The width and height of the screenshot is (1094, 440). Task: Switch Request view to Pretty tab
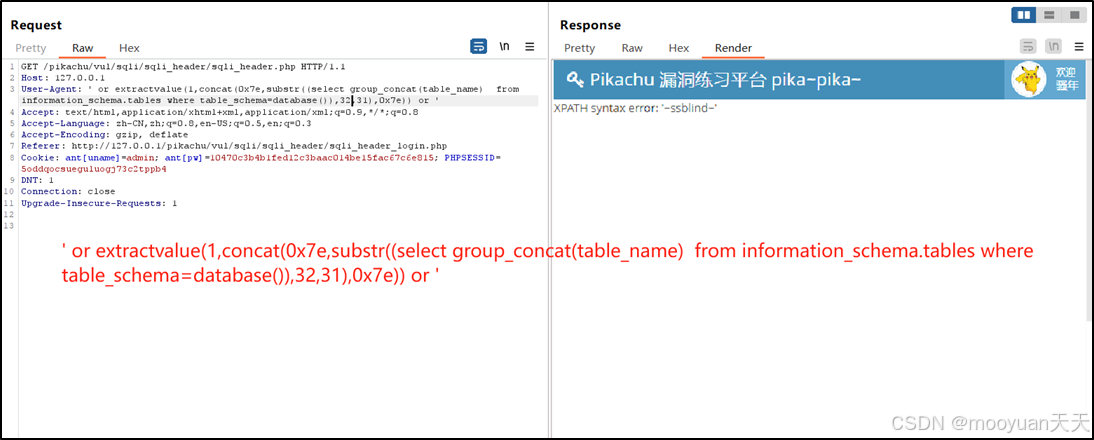(x=31, y=48)
